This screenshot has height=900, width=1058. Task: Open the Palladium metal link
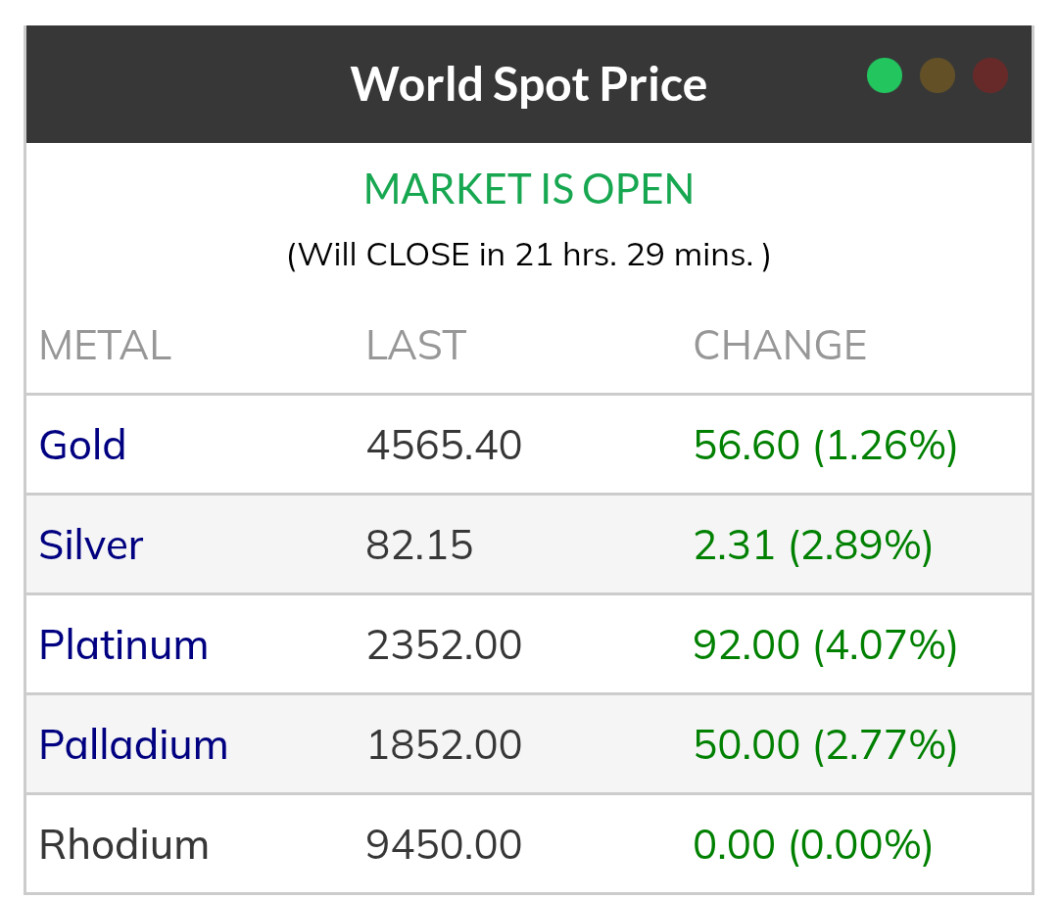(134, 745)
